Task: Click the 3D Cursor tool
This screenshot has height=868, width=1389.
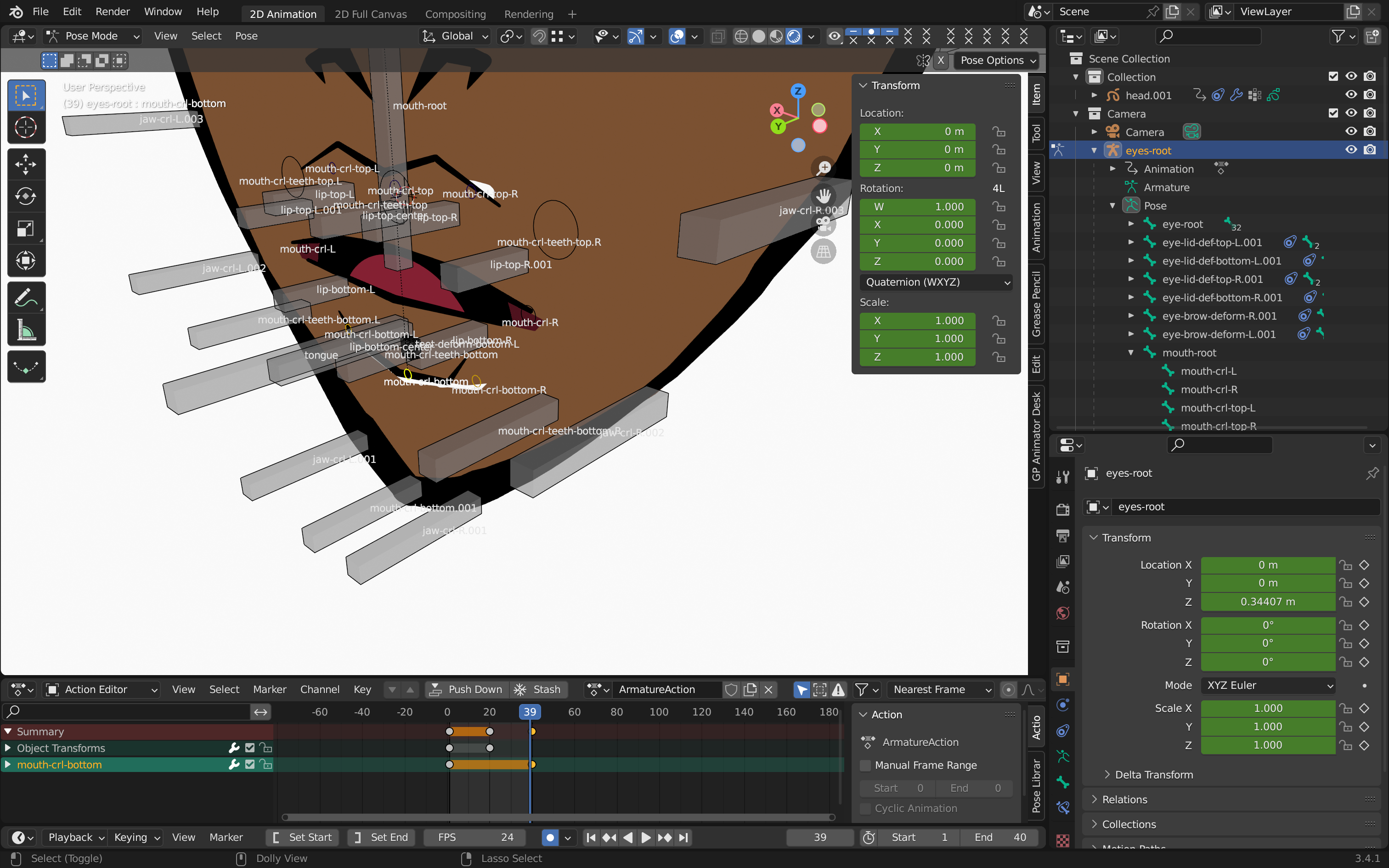Action: (26, 128)
